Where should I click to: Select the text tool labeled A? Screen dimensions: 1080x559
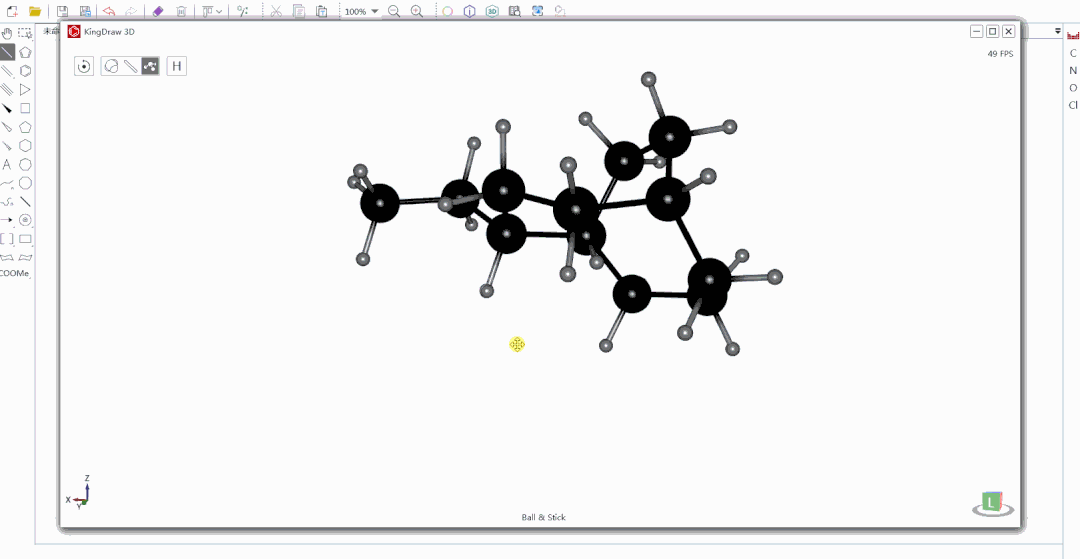(7, 165)
